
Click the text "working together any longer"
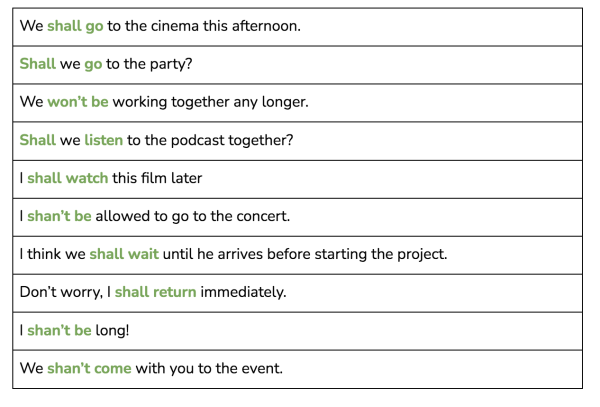(210, 102)
